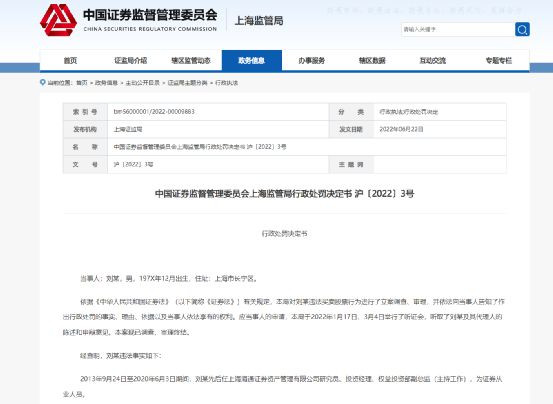Open the 专题专栏 navigation tab
The image size is (553, 404).
(498, 61)
